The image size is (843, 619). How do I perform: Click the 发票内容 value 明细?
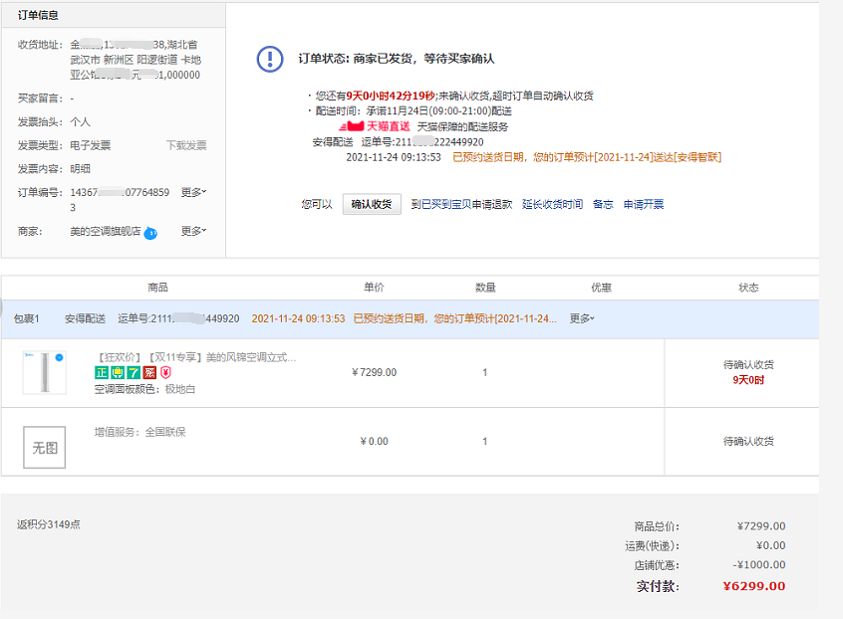[80, 169]
